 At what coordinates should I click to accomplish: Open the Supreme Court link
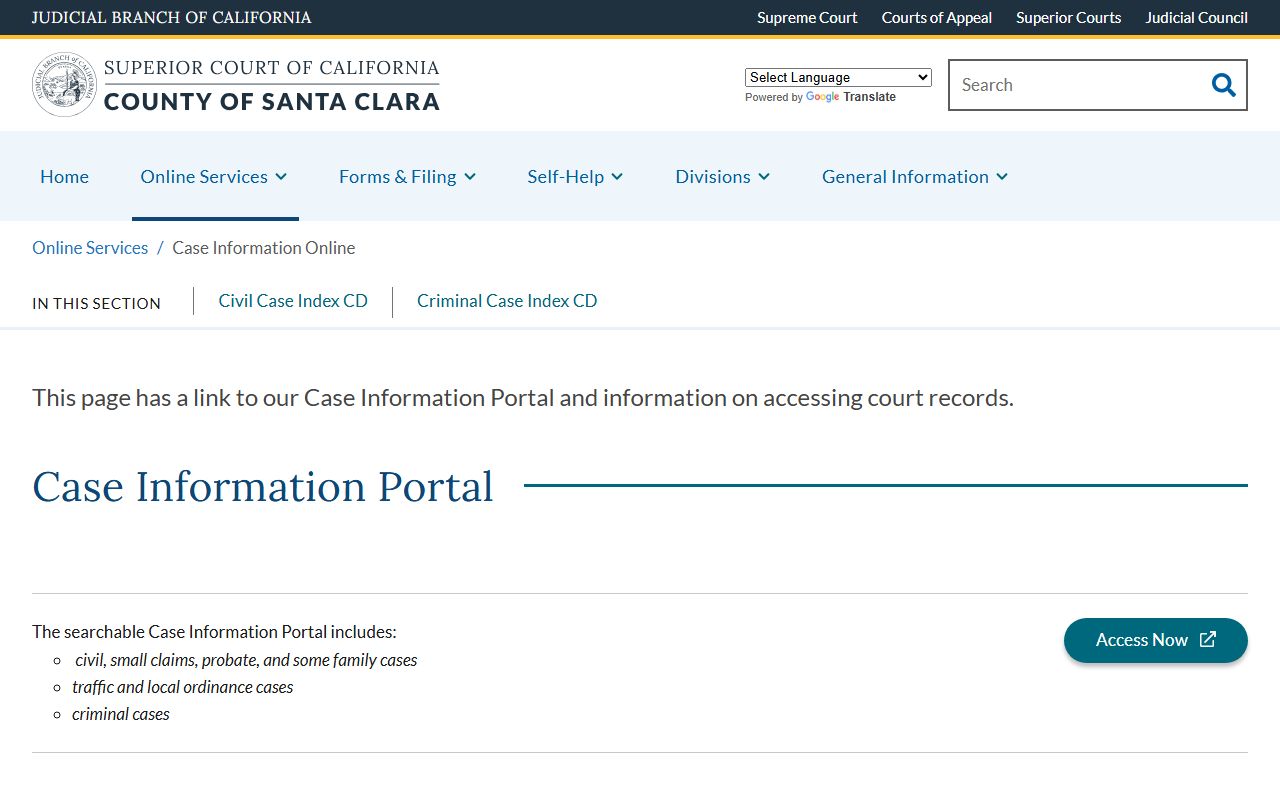point(807,18)
